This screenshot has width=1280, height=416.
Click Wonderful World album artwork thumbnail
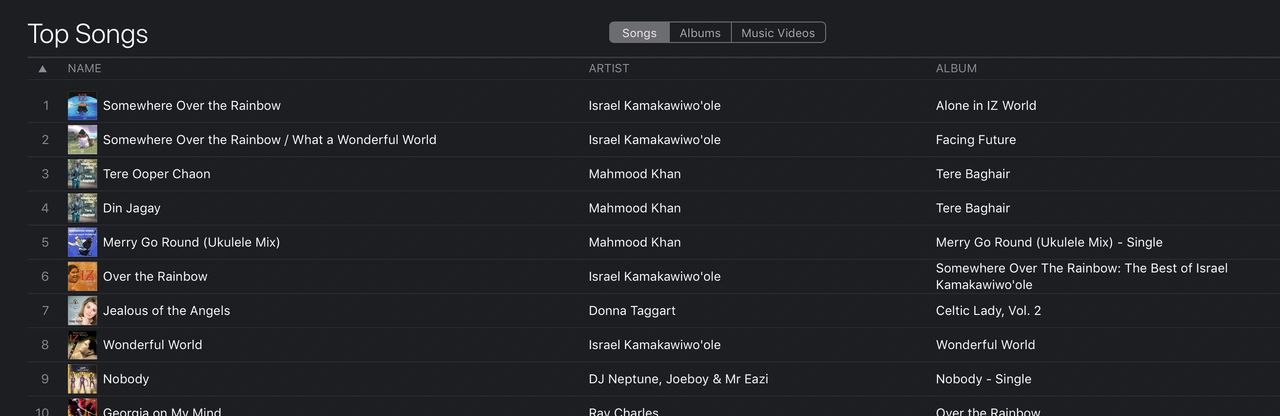coord(82,345)
